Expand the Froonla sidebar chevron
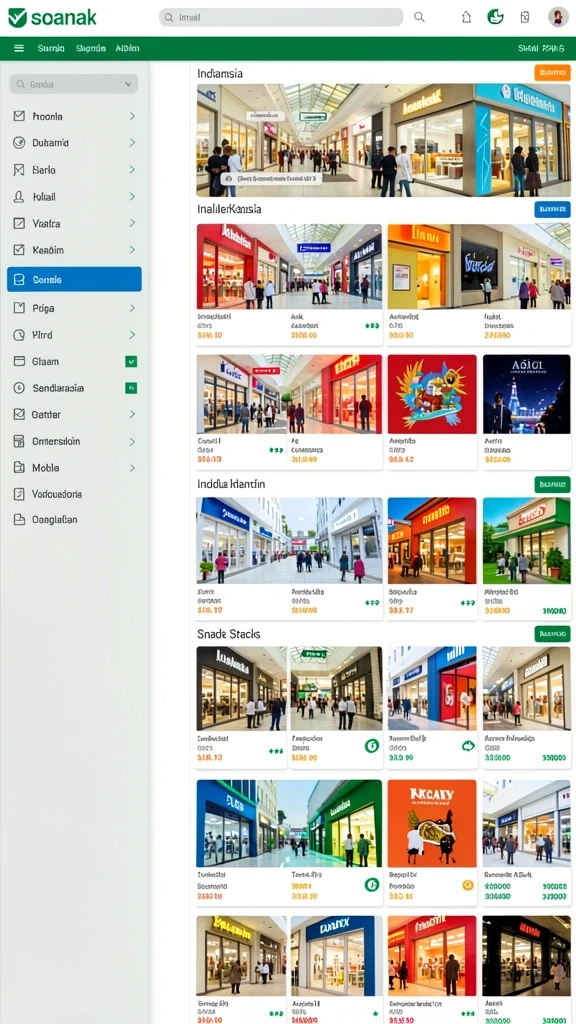Viewport: 576px width, 1024px height. coord(132,116)
